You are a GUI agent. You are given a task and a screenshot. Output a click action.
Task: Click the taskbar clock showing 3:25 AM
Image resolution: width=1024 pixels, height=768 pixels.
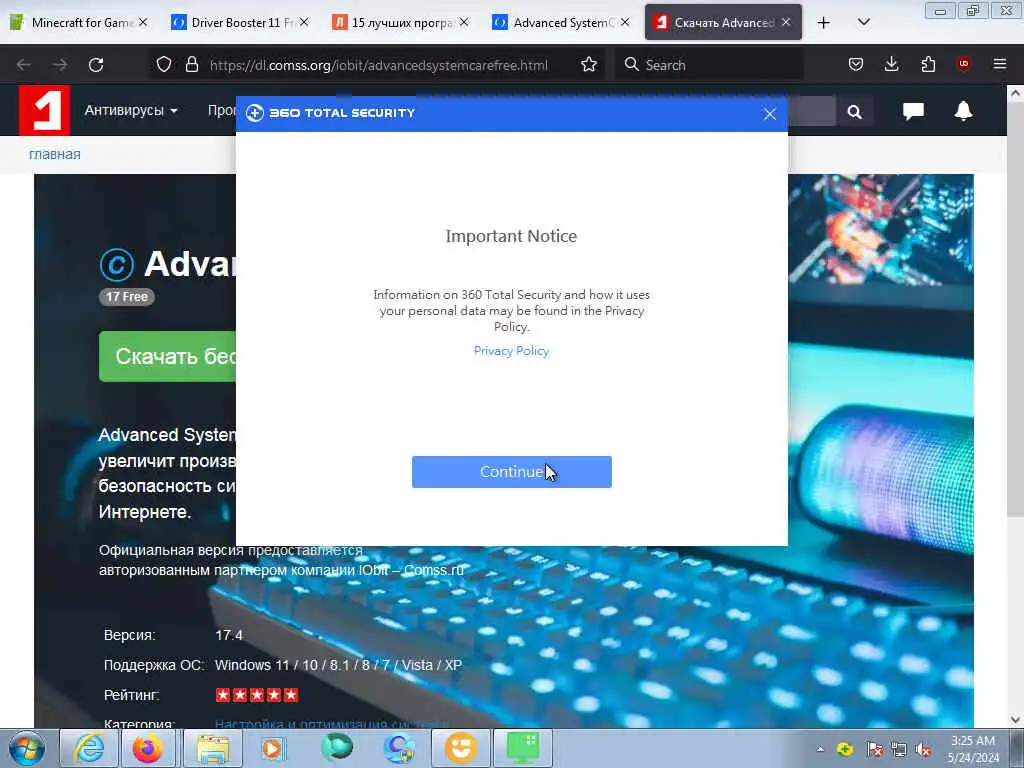973,749
